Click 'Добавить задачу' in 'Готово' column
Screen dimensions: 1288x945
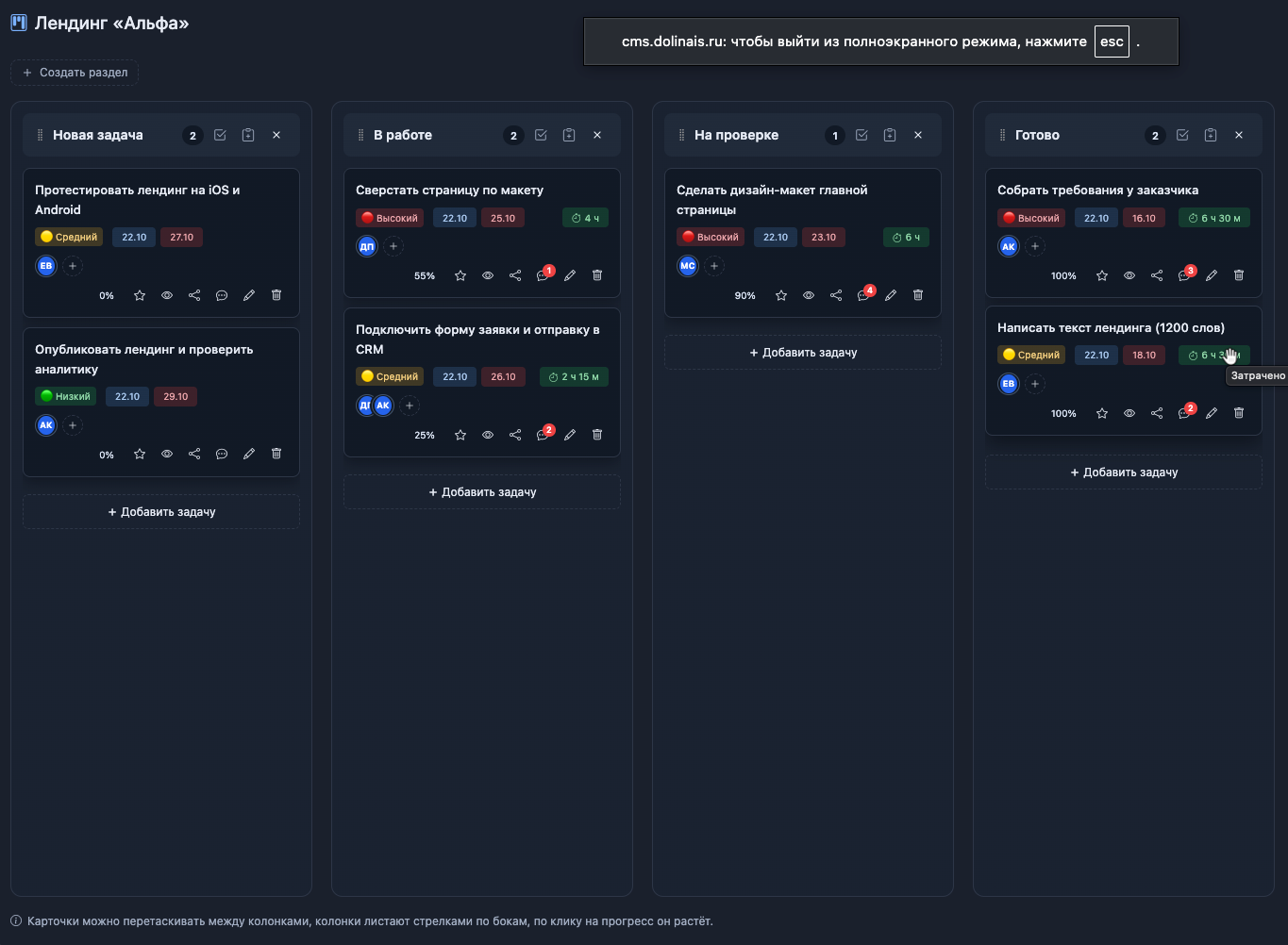pyautogui.click(x=1124, y=472)
